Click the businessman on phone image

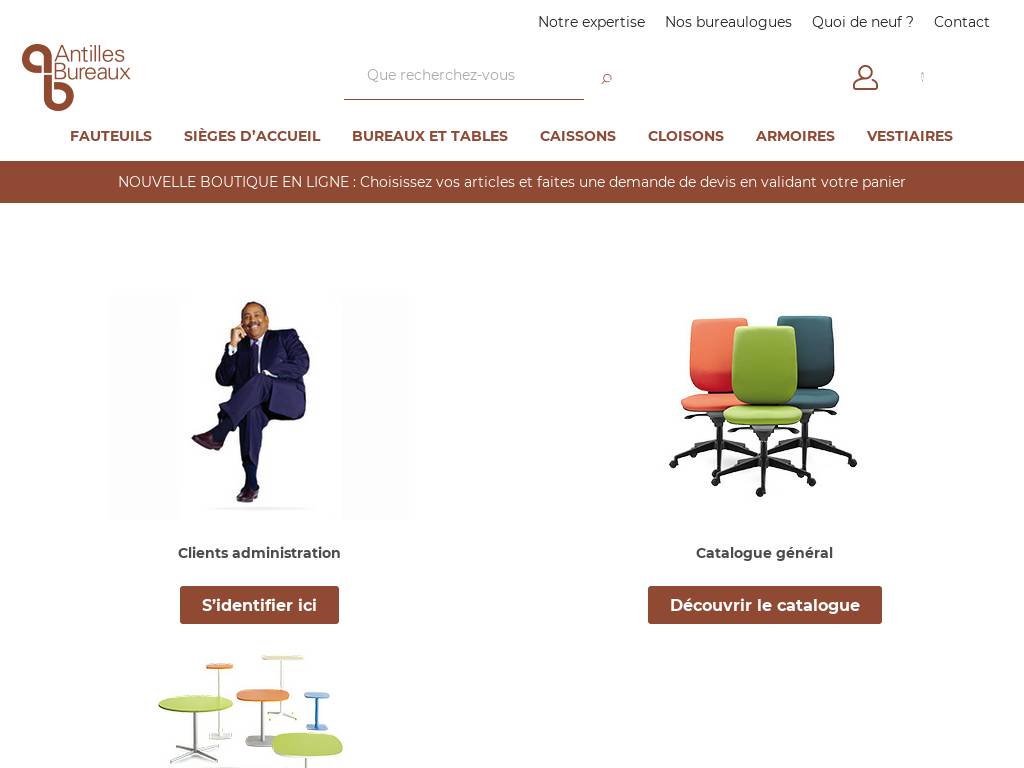[261, 406]
